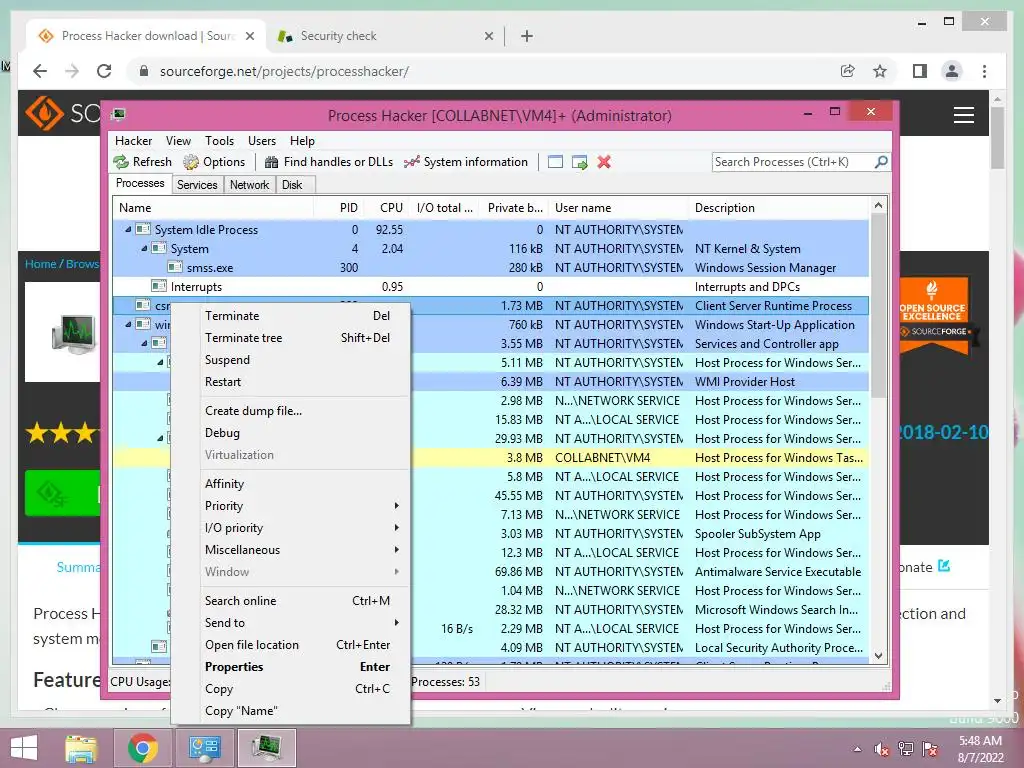
Task: Click the System Idle Process row icon
Action: (x=143, y=230)
